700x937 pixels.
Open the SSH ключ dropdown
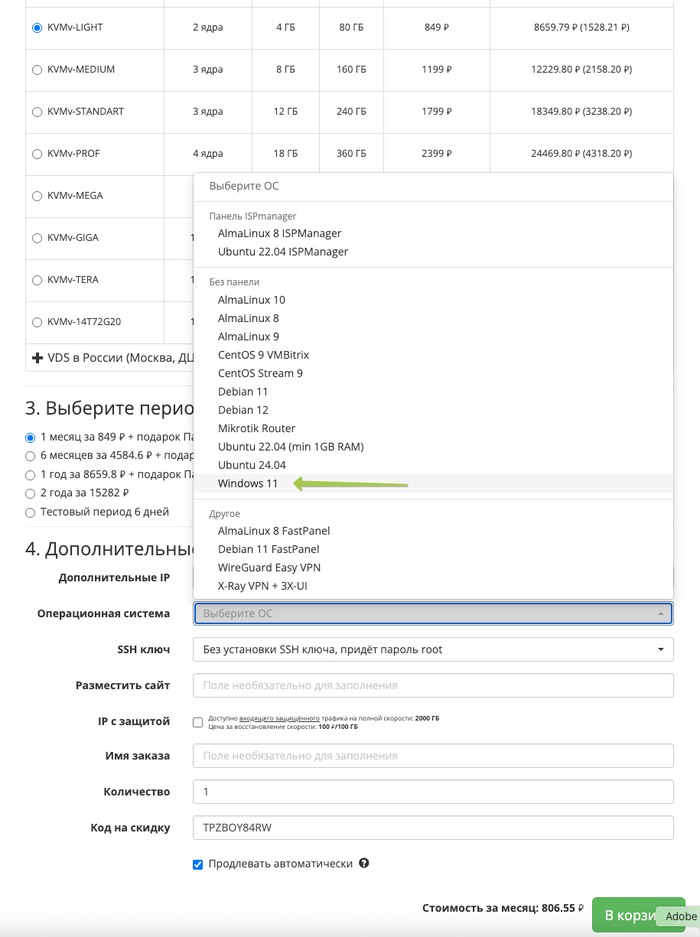pos(432,650)
